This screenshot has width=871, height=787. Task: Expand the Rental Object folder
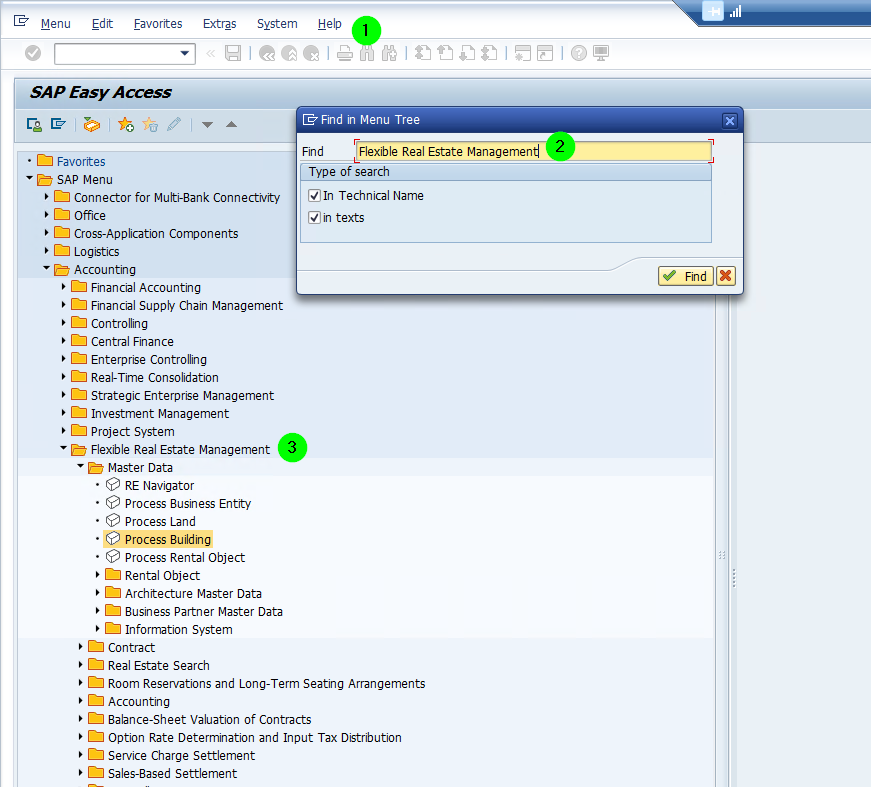(97, 574)
